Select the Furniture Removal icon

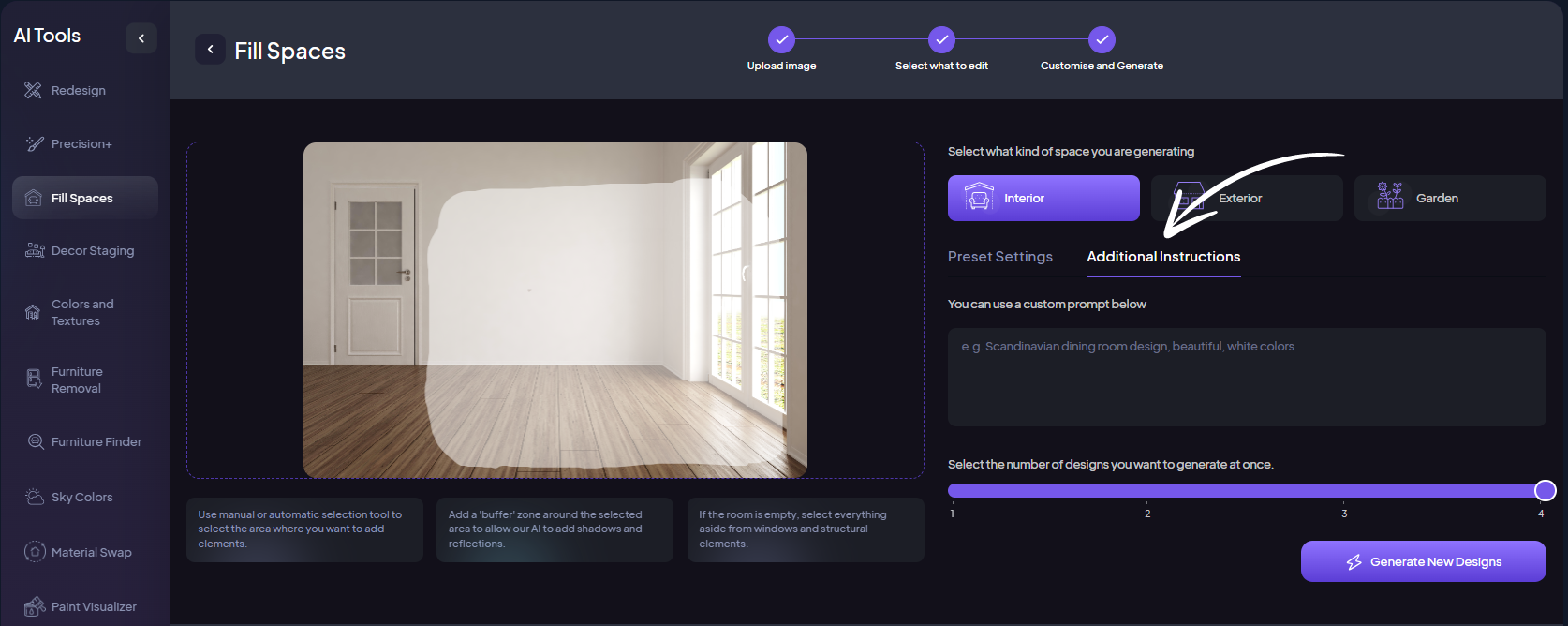coord(34,379)
